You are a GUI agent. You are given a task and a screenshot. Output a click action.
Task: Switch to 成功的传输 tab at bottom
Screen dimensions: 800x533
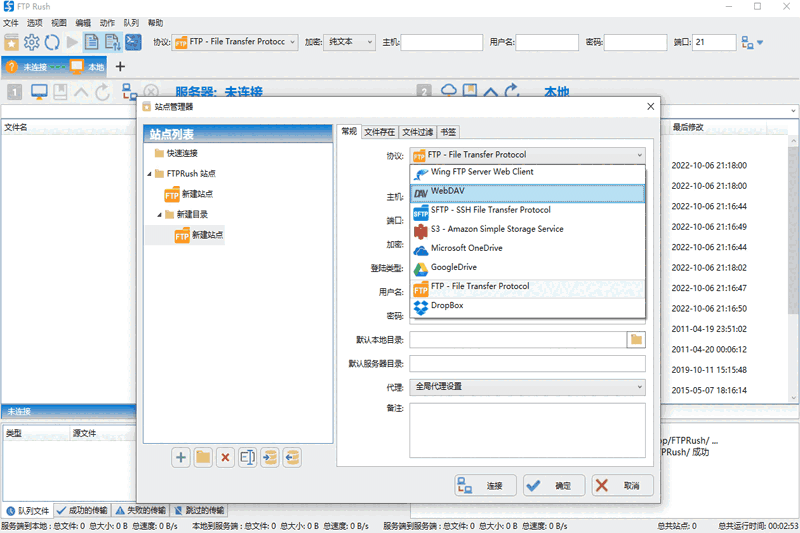[82, 510]
